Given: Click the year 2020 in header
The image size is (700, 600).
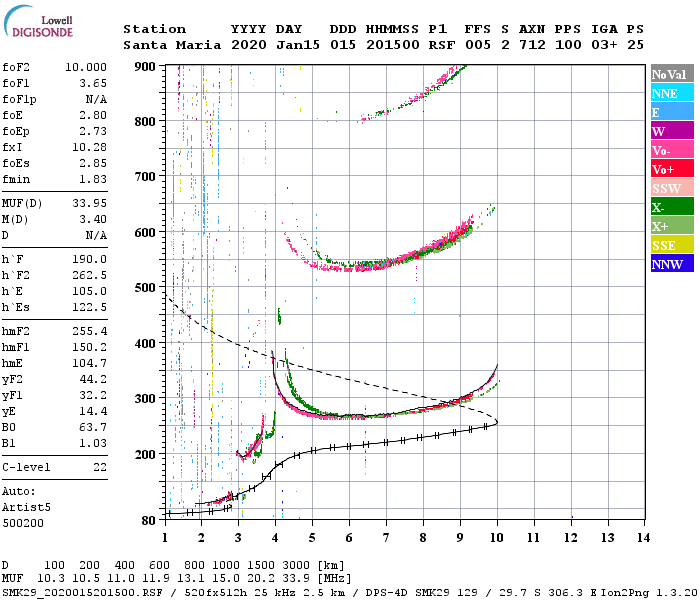Looking at the screenshot, I should pyautogui.click(x=249, y=45).
